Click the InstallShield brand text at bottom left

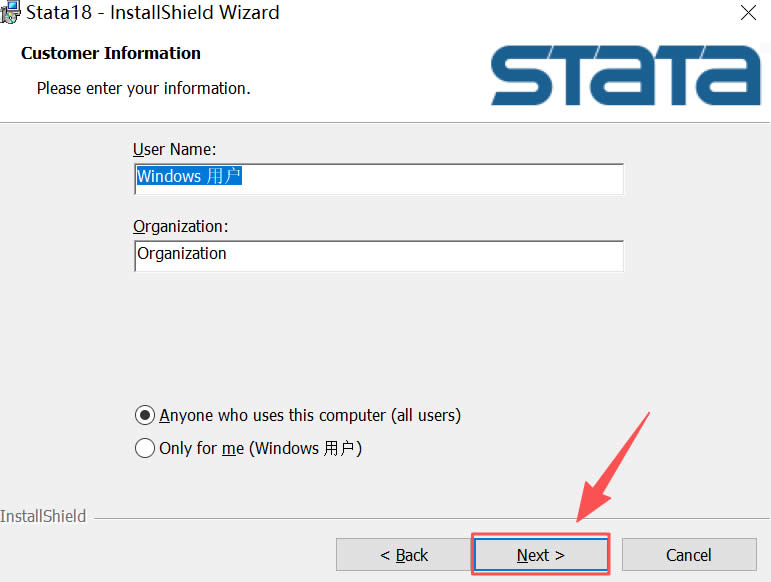pyautogui.click(x=43, y=517)
